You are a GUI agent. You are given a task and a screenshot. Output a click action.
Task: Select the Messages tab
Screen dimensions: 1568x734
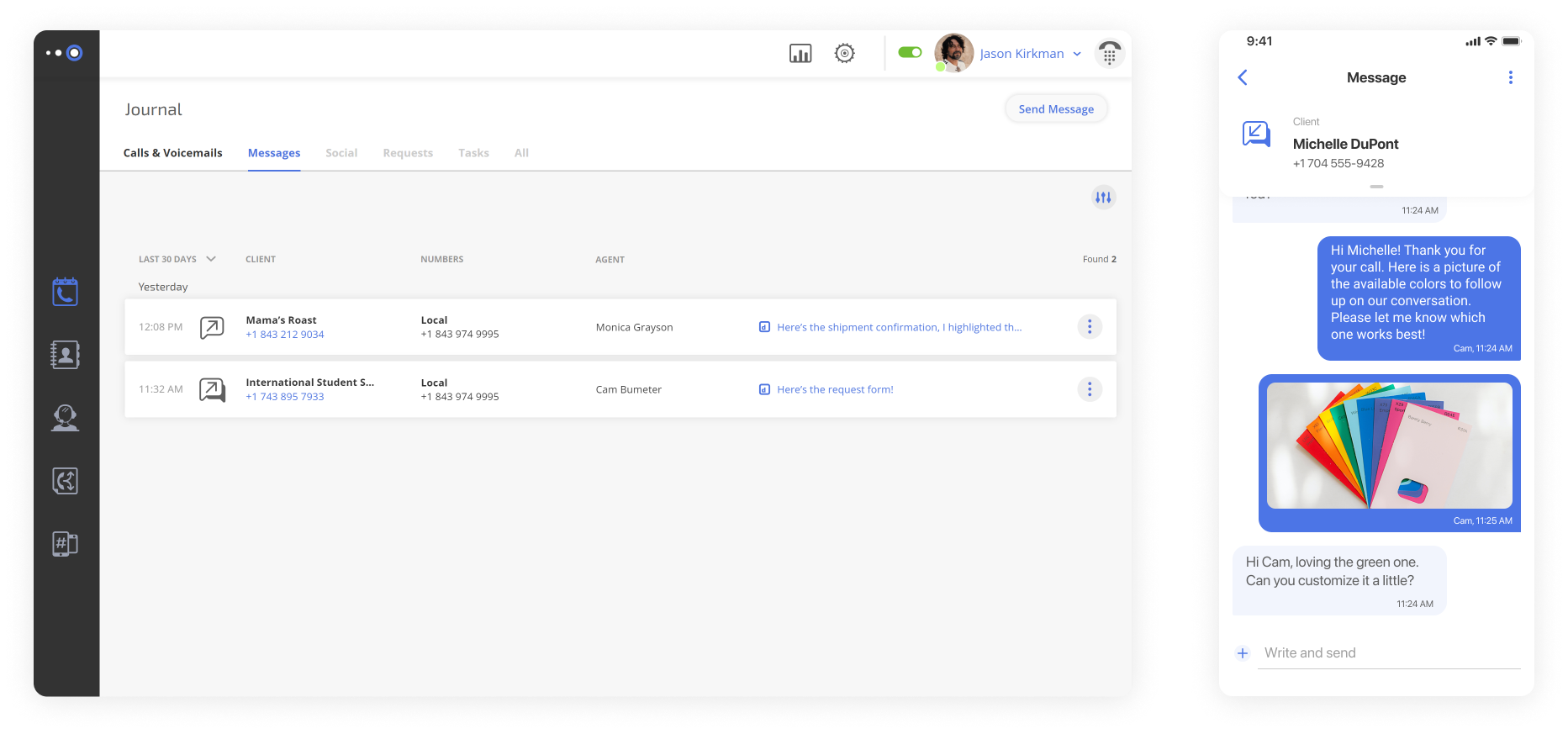pyautogui.click(x=274, y=153)
